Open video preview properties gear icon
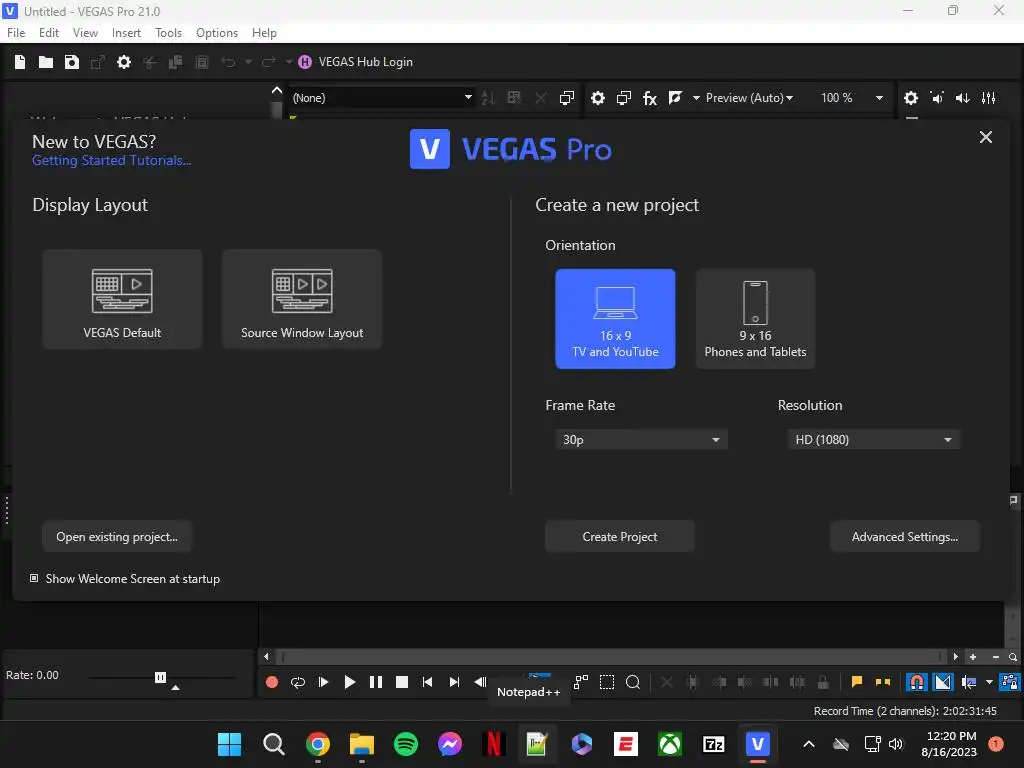 click(x=598, y=98)
